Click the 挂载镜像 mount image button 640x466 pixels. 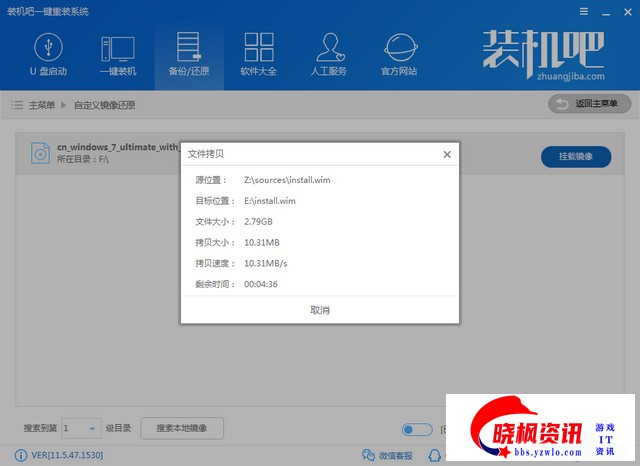575,156
